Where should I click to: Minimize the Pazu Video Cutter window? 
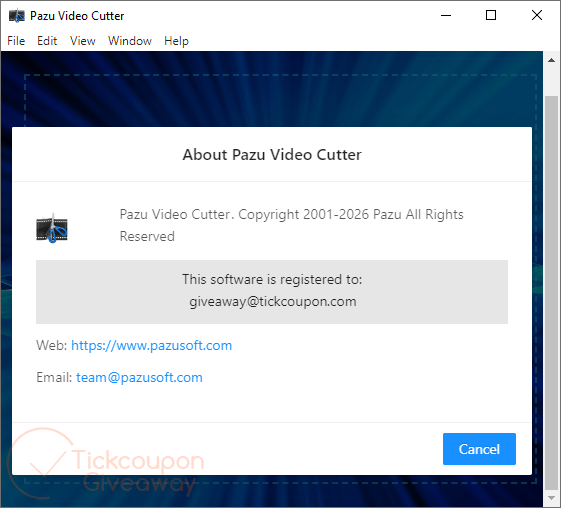coord(446,15)
